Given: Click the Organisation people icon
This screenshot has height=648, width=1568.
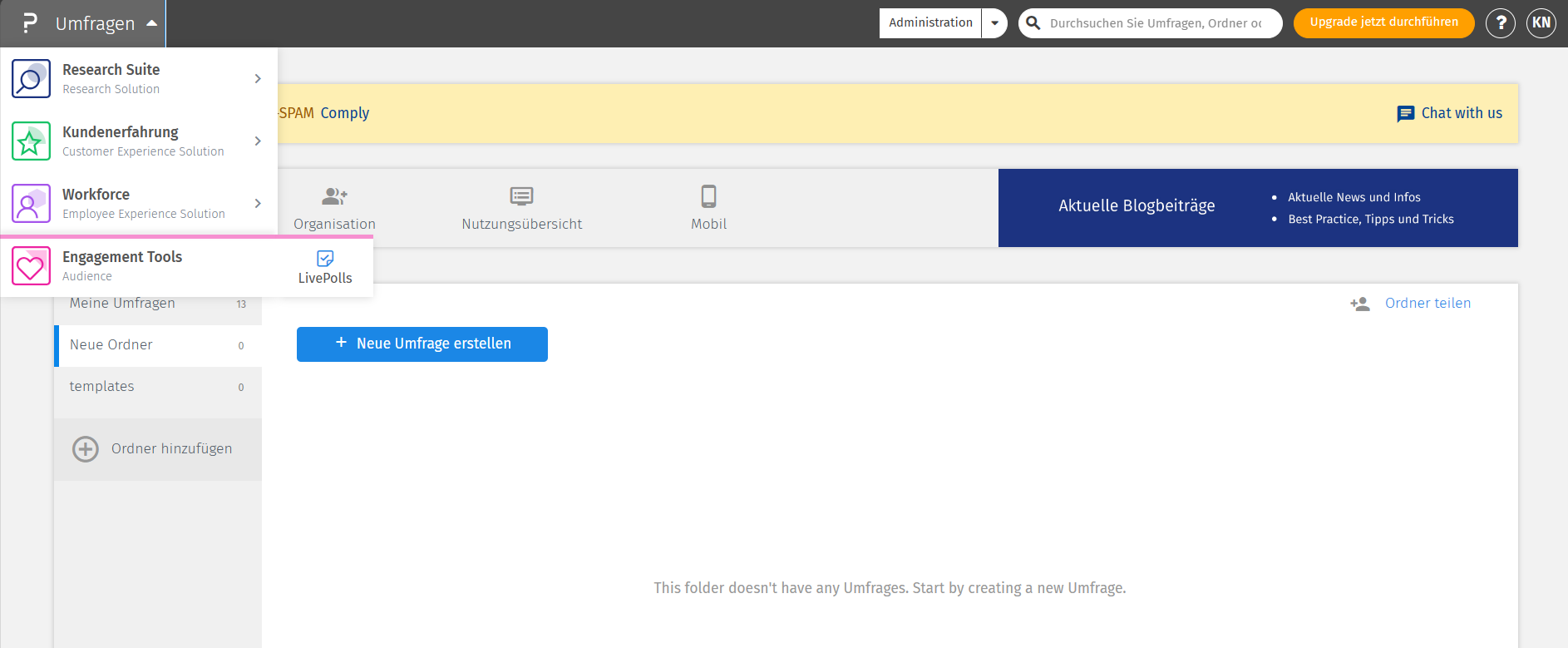Looking at the screenshot, I should tap(334, 196).
